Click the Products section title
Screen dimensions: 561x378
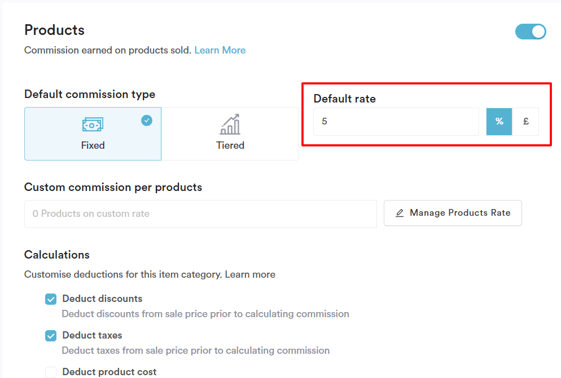(x=54, y=30)
